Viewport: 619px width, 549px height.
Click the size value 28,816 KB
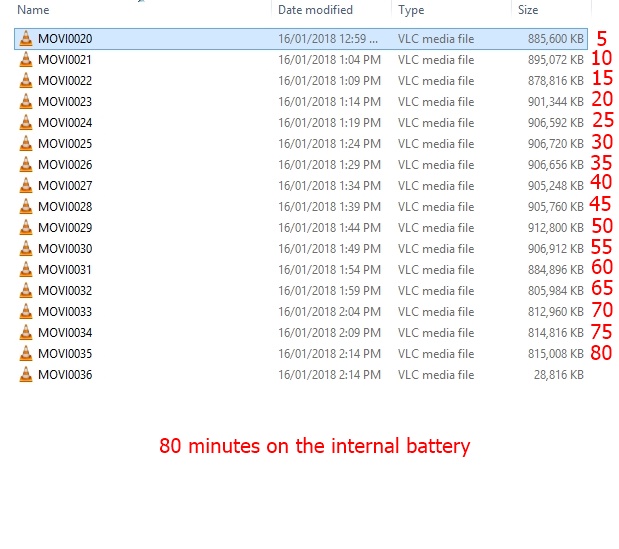(559, 375)
